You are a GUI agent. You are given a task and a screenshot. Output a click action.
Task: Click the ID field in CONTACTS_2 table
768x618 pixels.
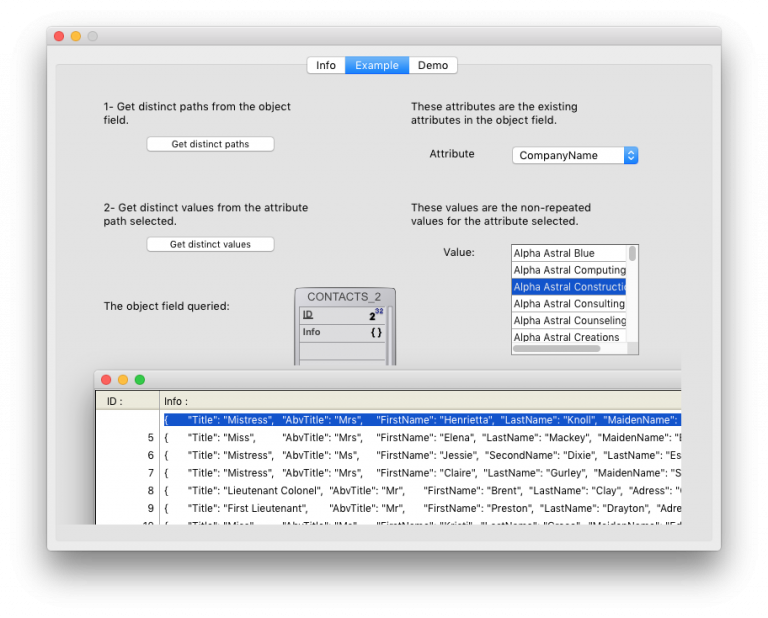341,315
